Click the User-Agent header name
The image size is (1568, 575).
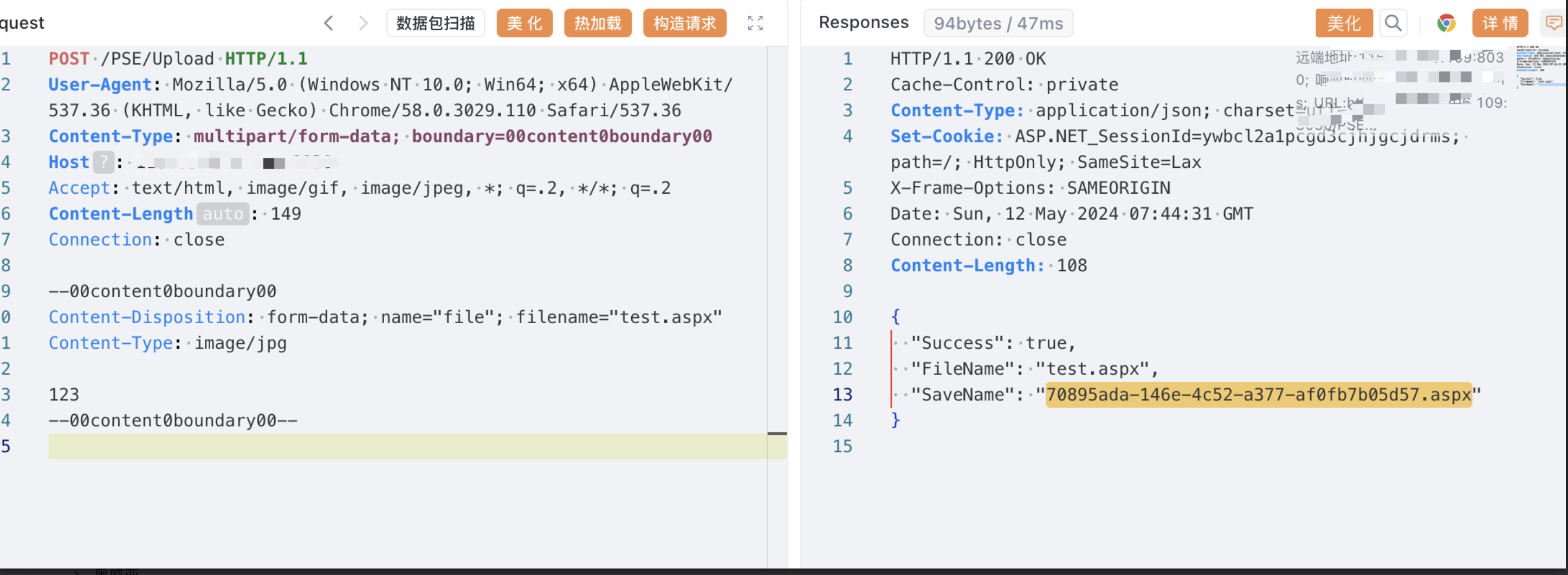pyautogui.click(x=100, y=84)
